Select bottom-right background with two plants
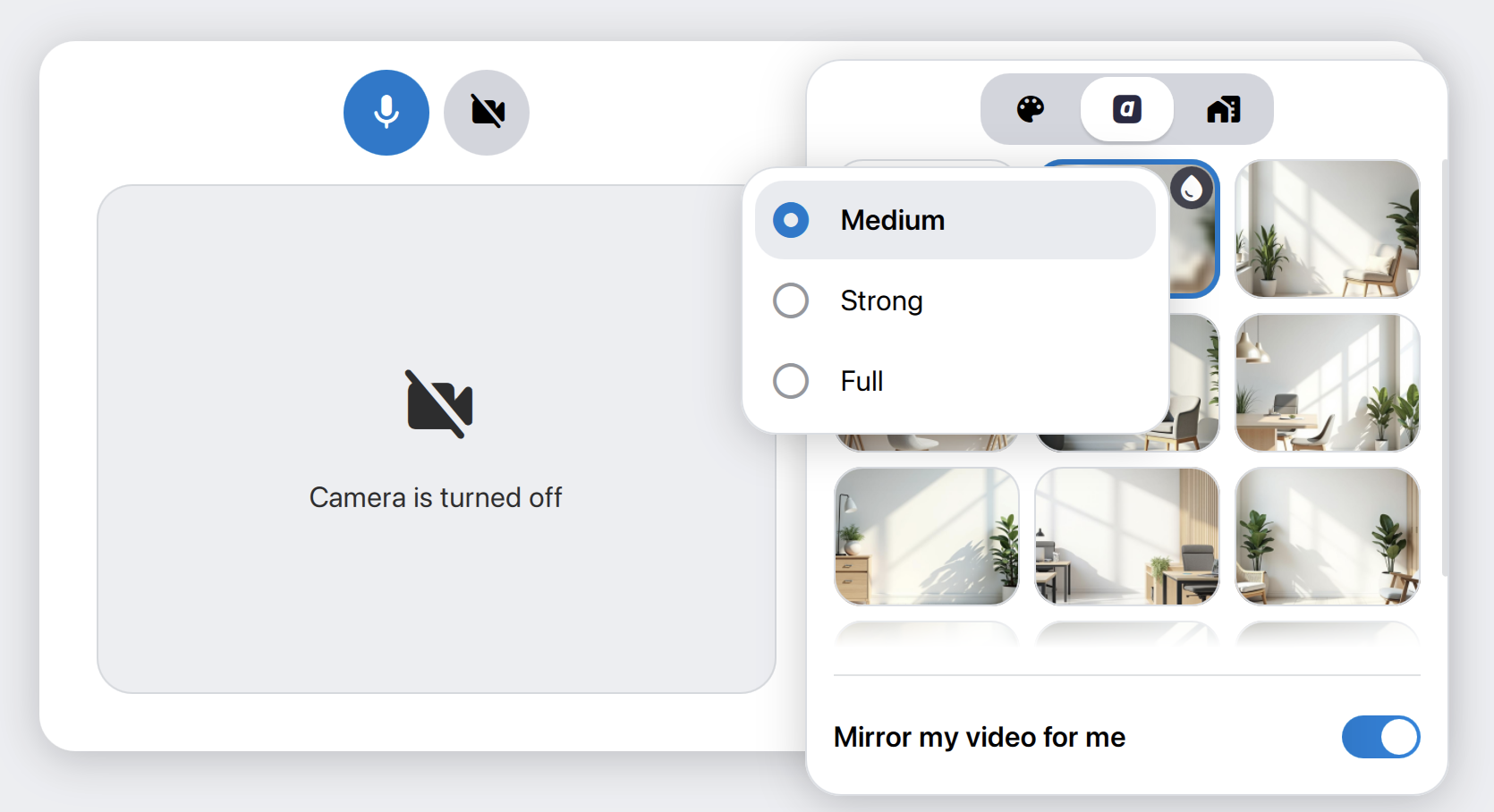This screenshot has width=1494, height=812. (1327, 537)
